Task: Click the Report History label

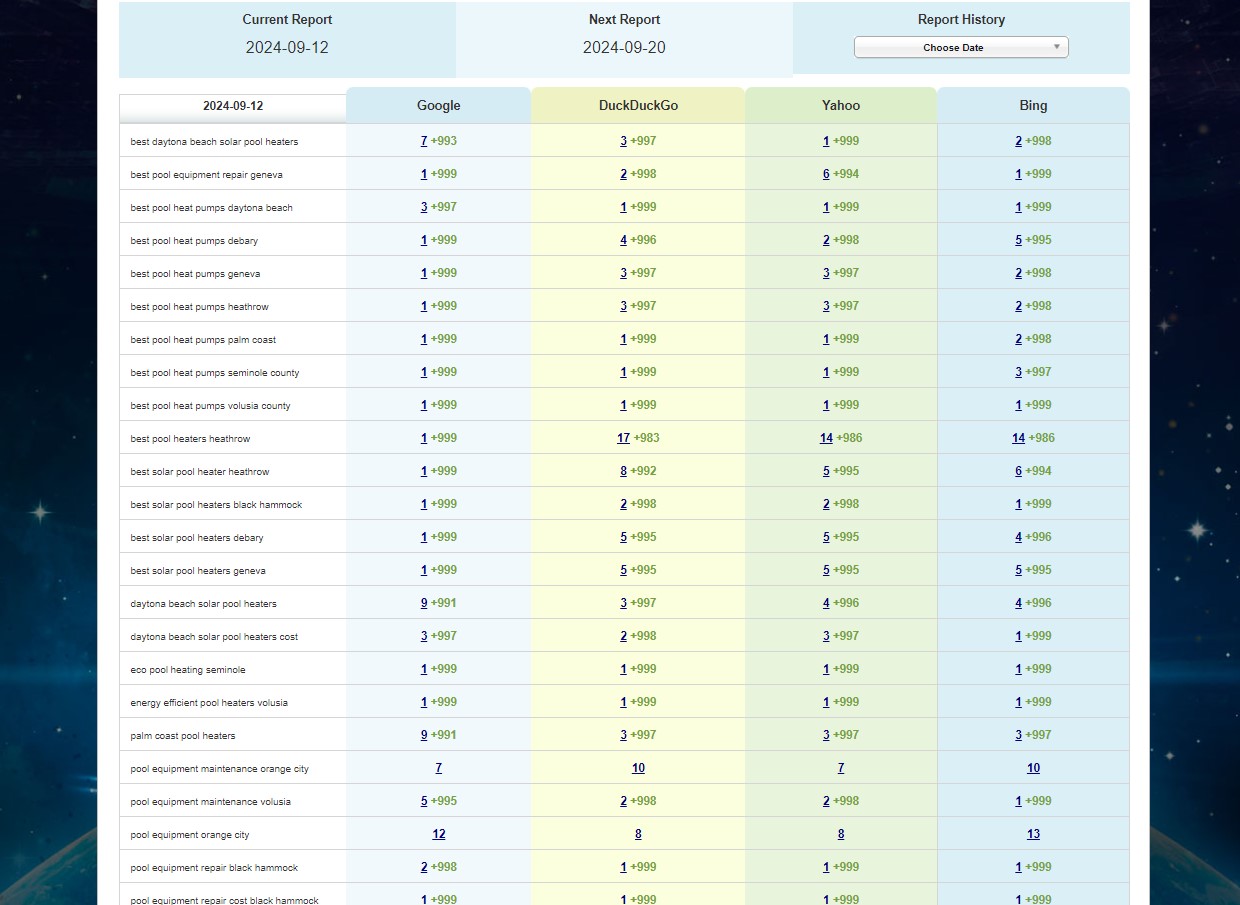Action: [961, 19]
